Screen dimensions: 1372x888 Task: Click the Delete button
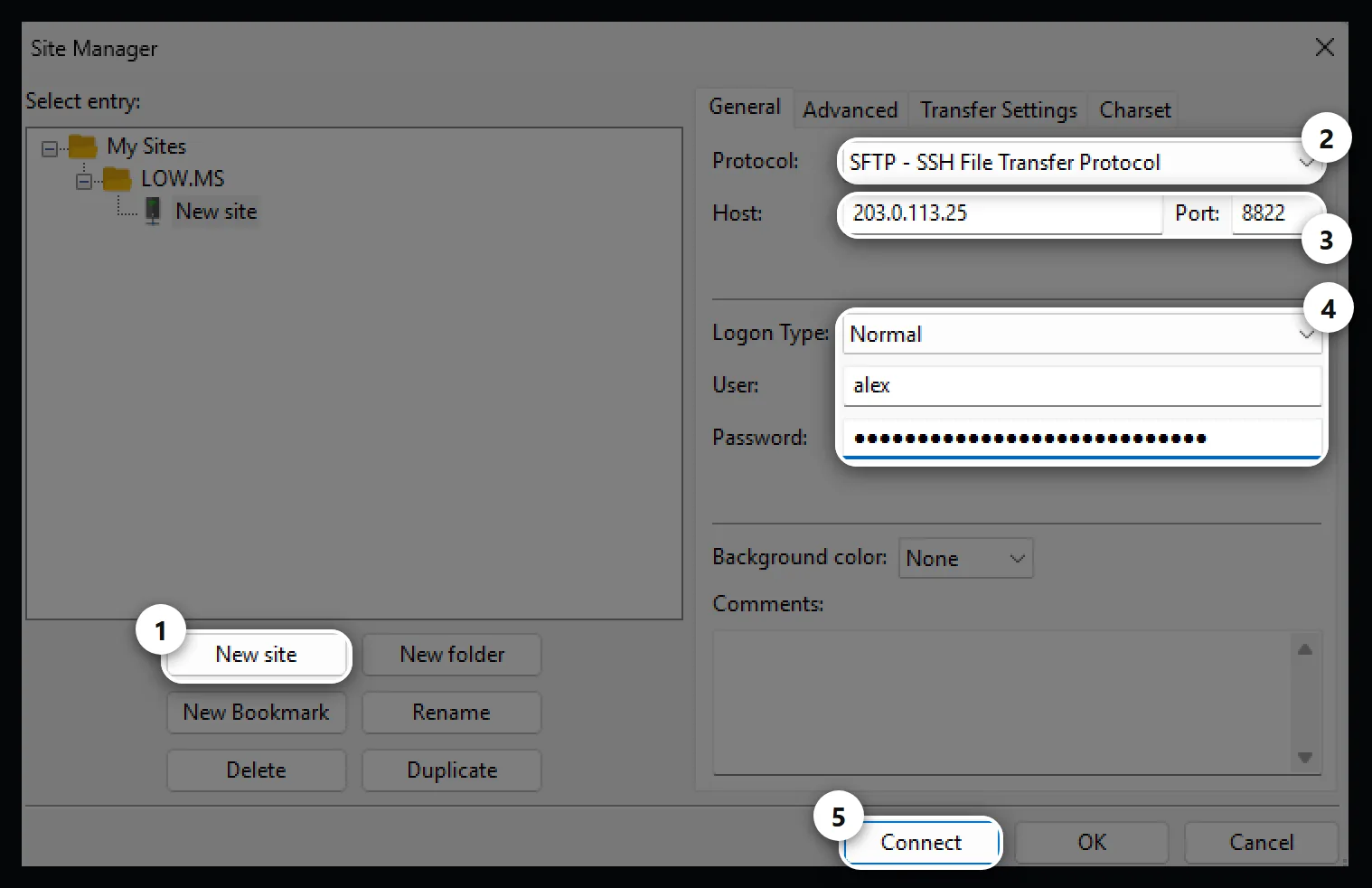coord(257,770)
